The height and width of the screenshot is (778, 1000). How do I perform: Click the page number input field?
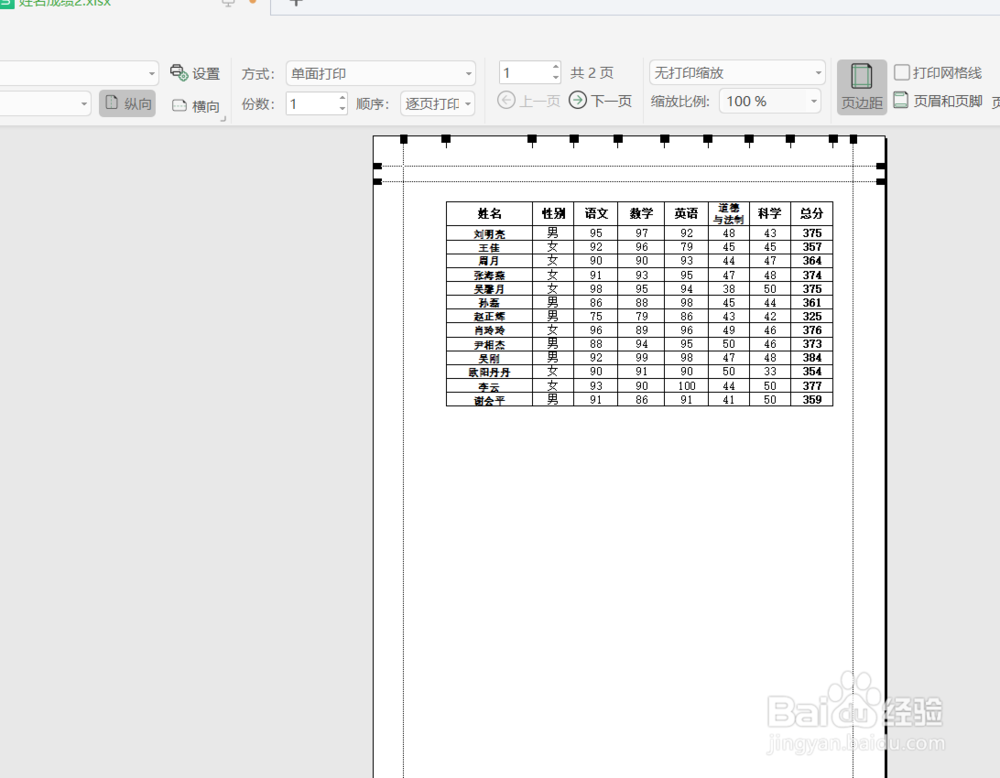point(526,73)
